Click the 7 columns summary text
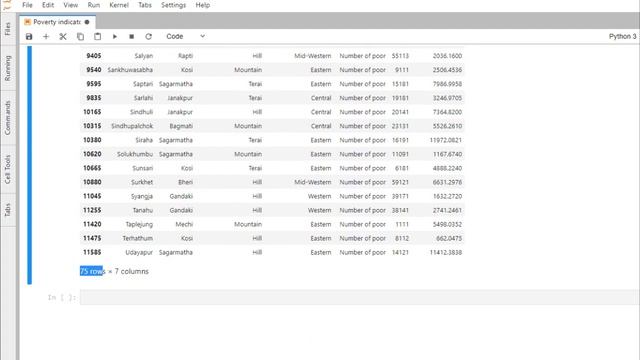 coord(131,271)
